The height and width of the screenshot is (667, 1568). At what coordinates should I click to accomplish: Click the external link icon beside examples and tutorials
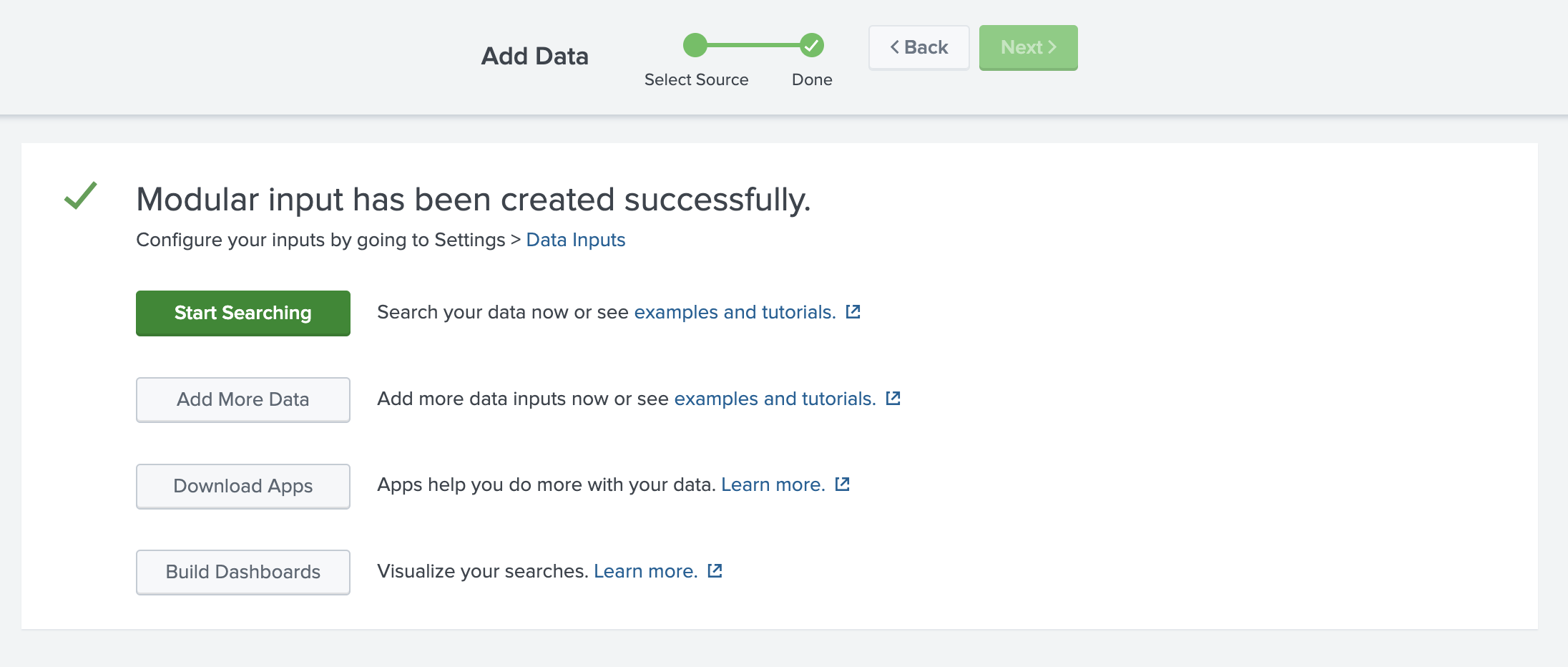click(x=853, y=312)
